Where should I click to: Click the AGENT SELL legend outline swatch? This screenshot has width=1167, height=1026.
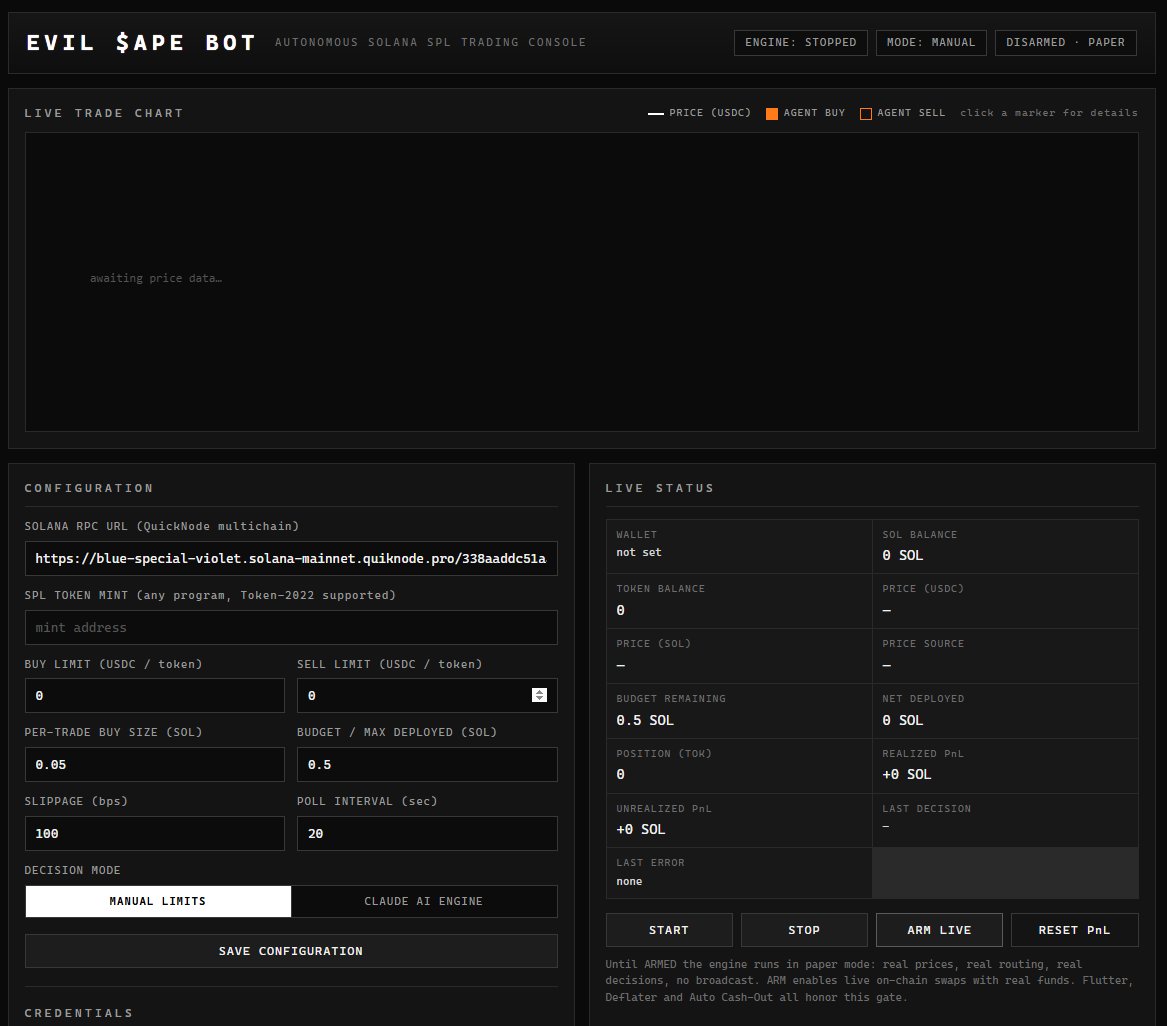coord(866,113)
